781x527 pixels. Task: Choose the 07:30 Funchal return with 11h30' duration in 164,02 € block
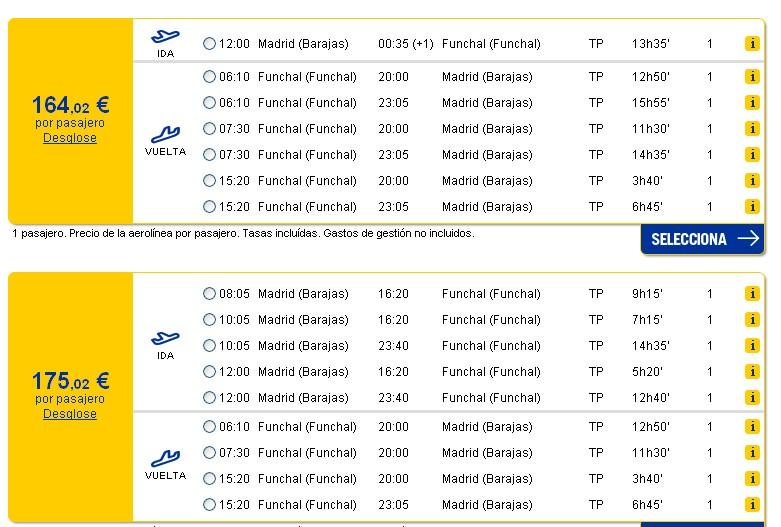tap(209, 129)
